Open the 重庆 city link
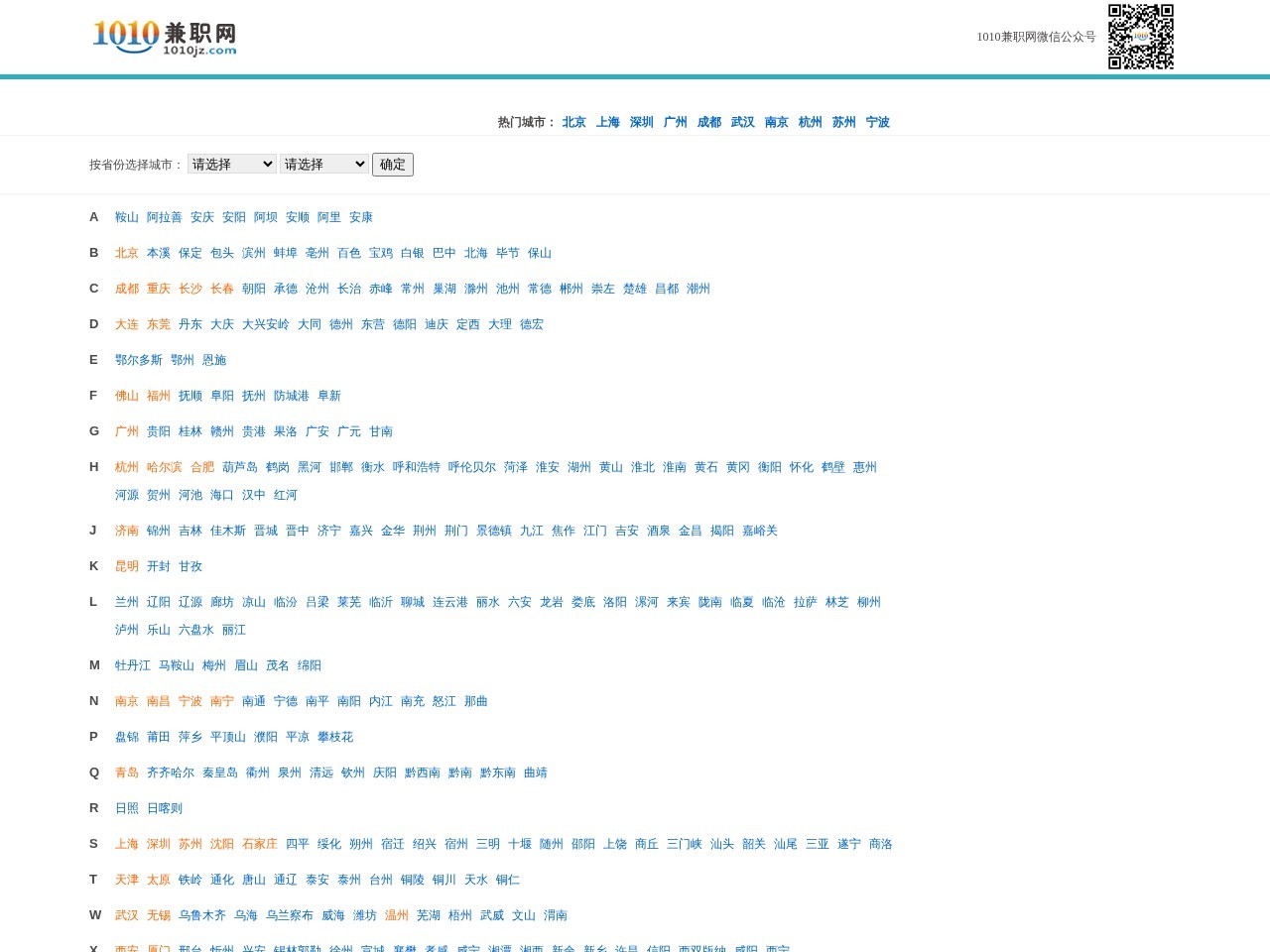Screen dimensions: 1270x952 158,289
